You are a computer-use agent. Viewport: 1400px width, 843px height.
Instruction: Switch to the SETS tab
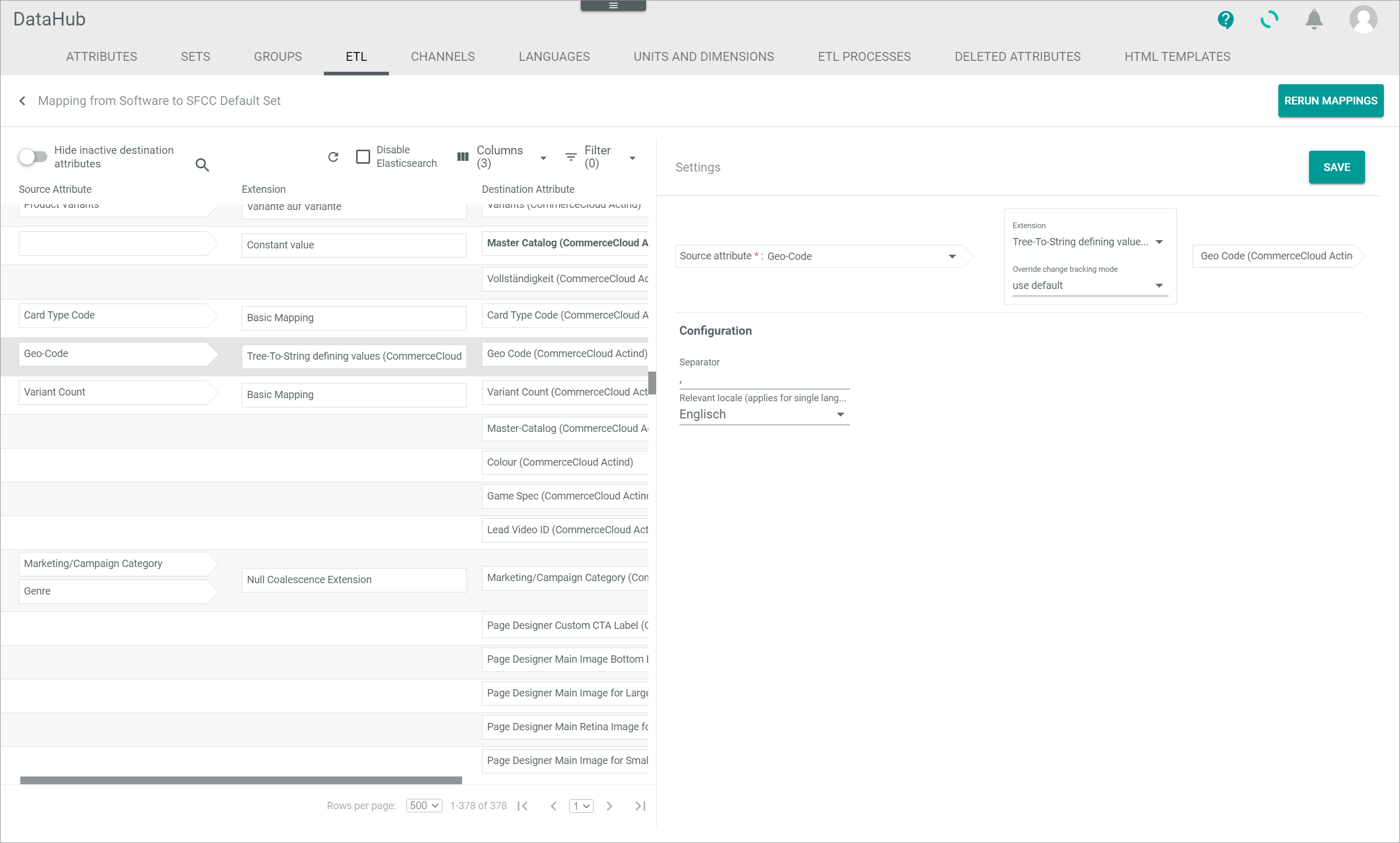click(x=195, y=56)
